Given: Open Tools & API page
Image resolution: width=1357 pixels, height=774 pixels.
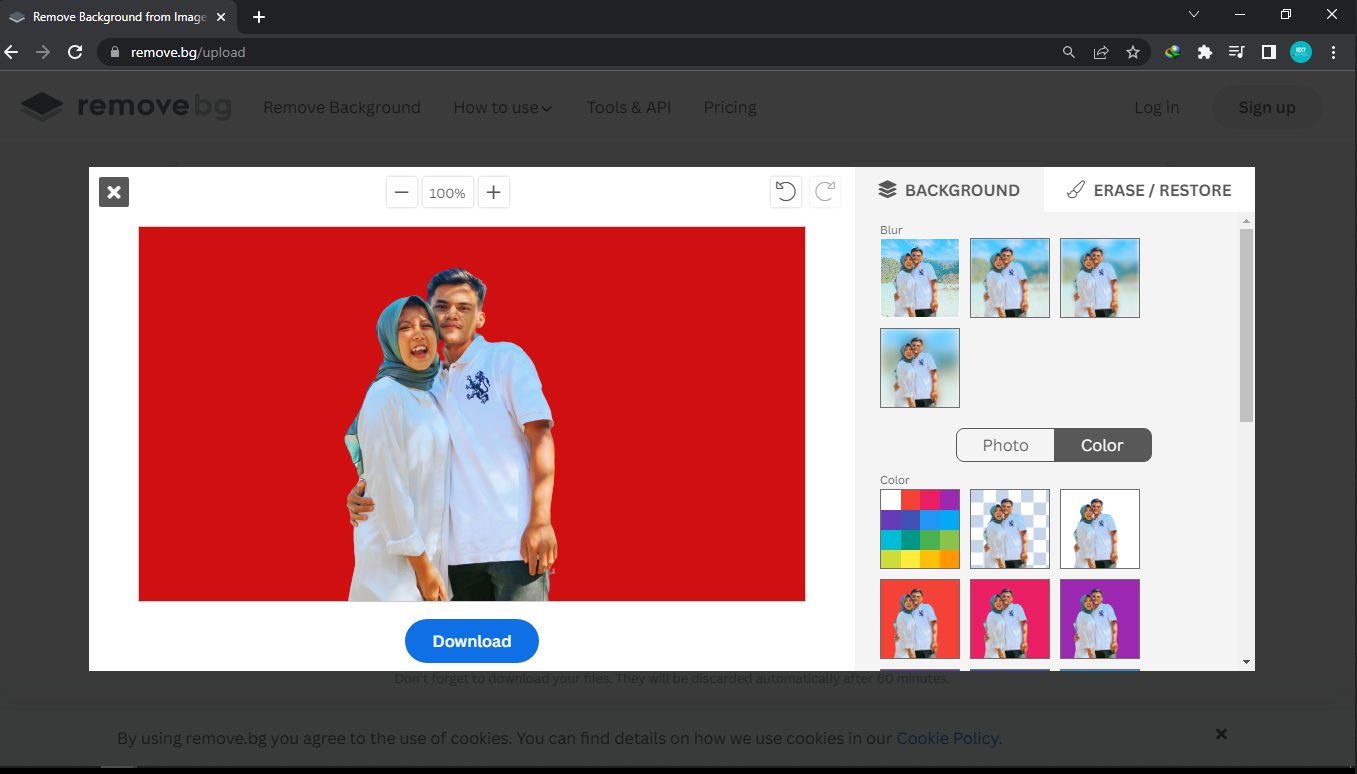Looking at the screenshot, I should 629,107.
